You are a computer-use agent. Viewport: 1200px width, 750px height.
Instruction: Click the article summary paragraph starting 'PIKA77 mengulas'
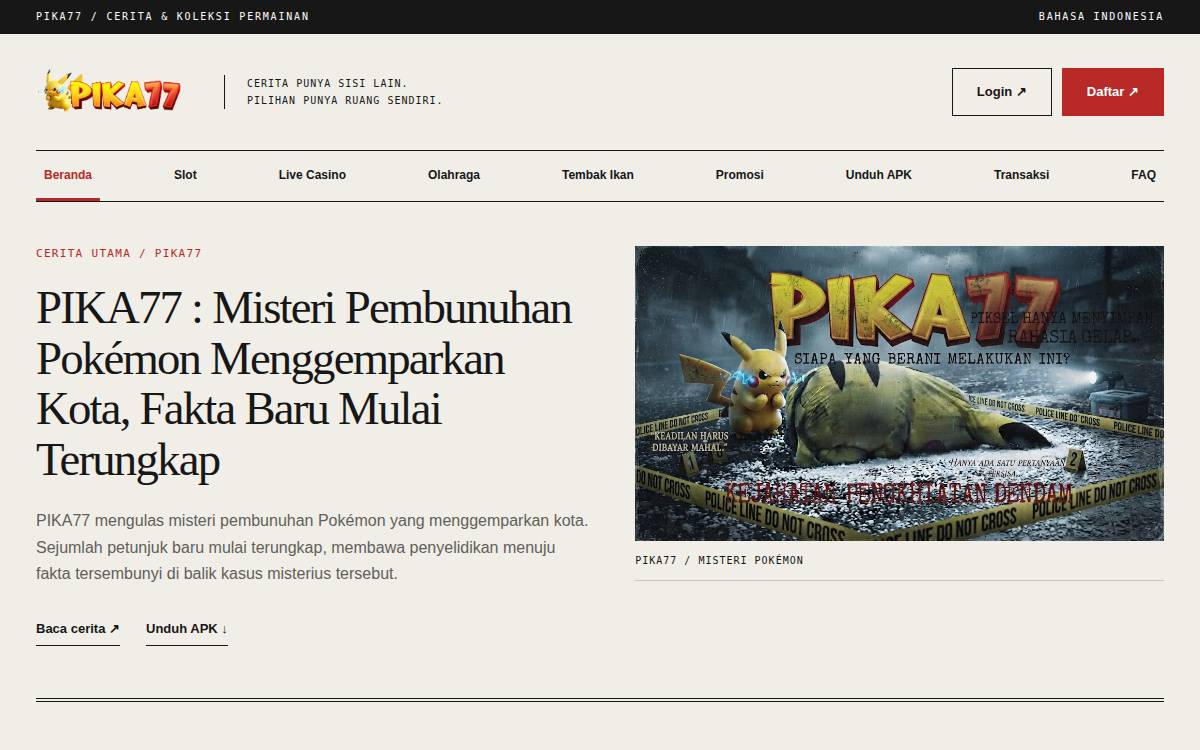point(312,547)
